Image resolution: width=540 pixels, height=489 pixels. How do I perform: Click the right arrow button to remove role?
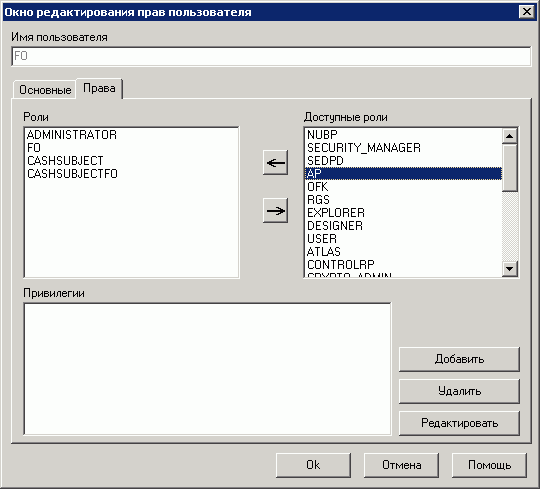[275, 210]
